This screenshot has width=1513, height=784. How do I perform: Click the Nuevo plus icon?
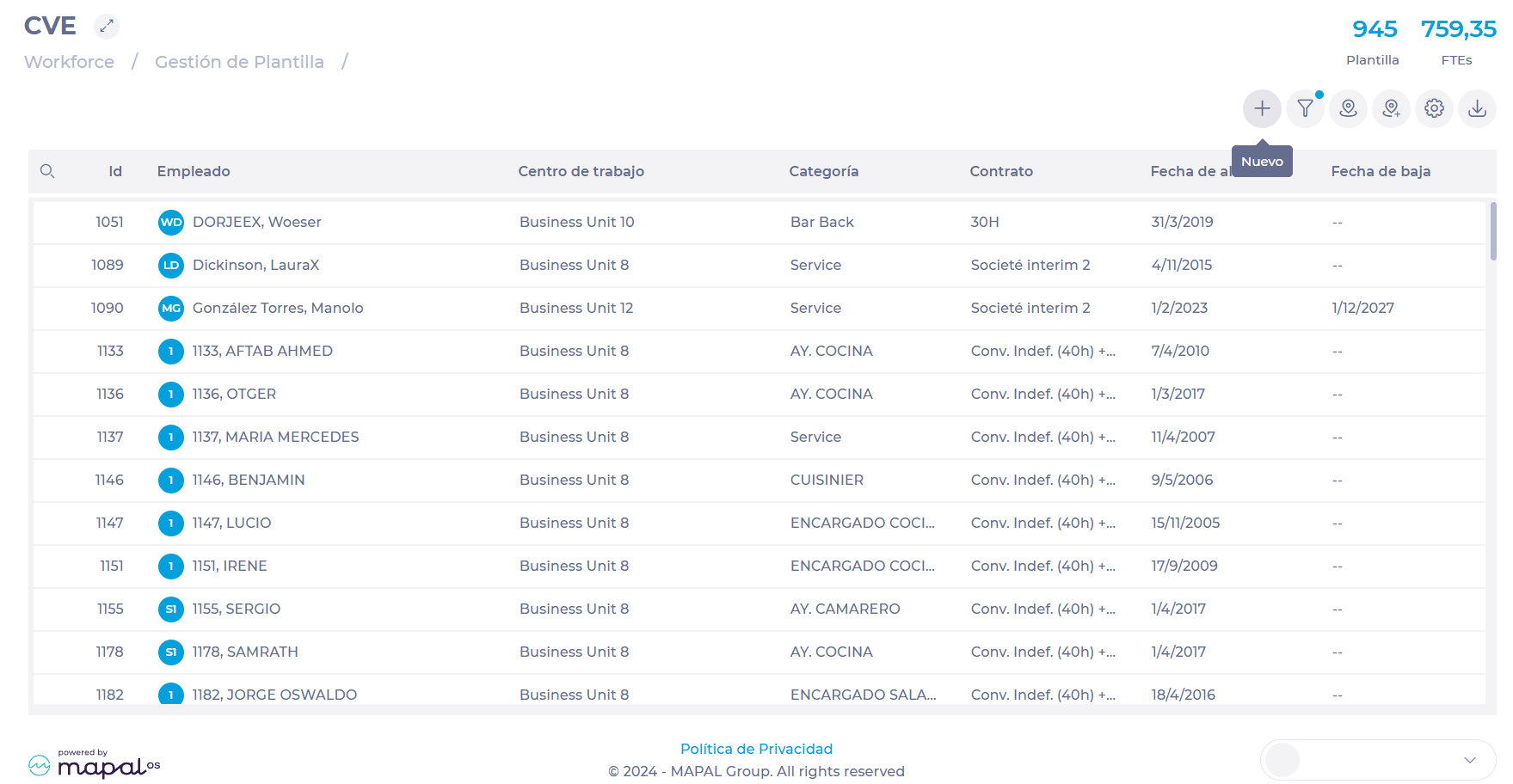(x=1262, y=109)
